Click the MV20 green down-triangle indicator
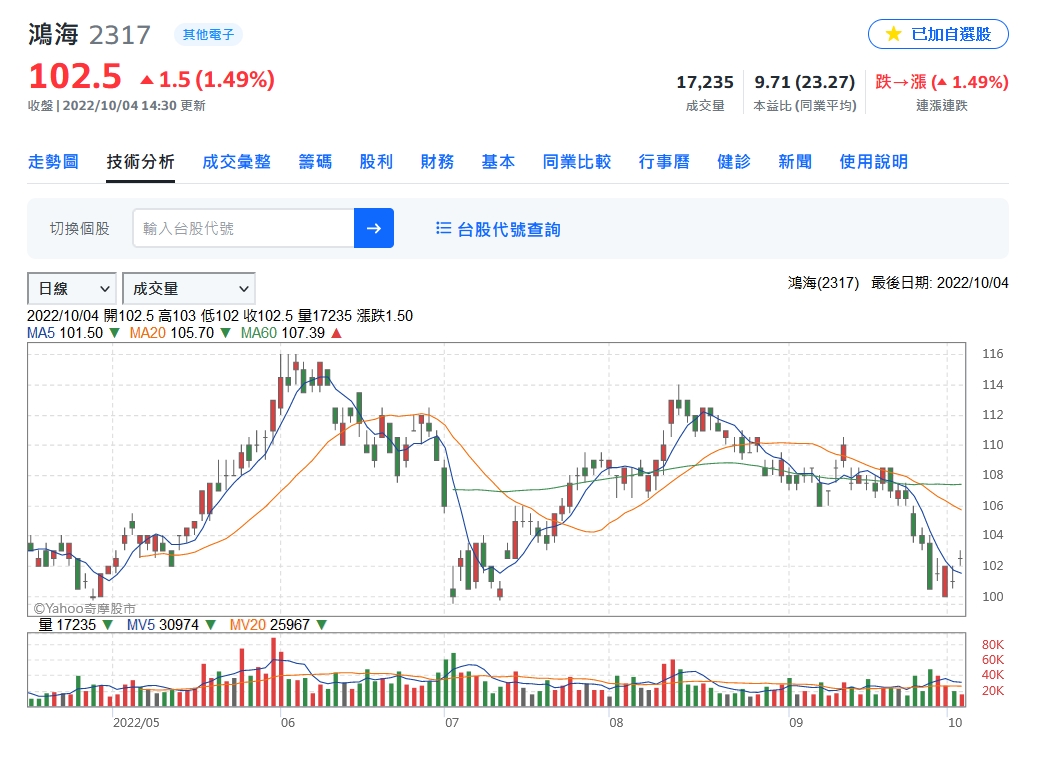Screen dimensions: 1040x761 (322, 625)
